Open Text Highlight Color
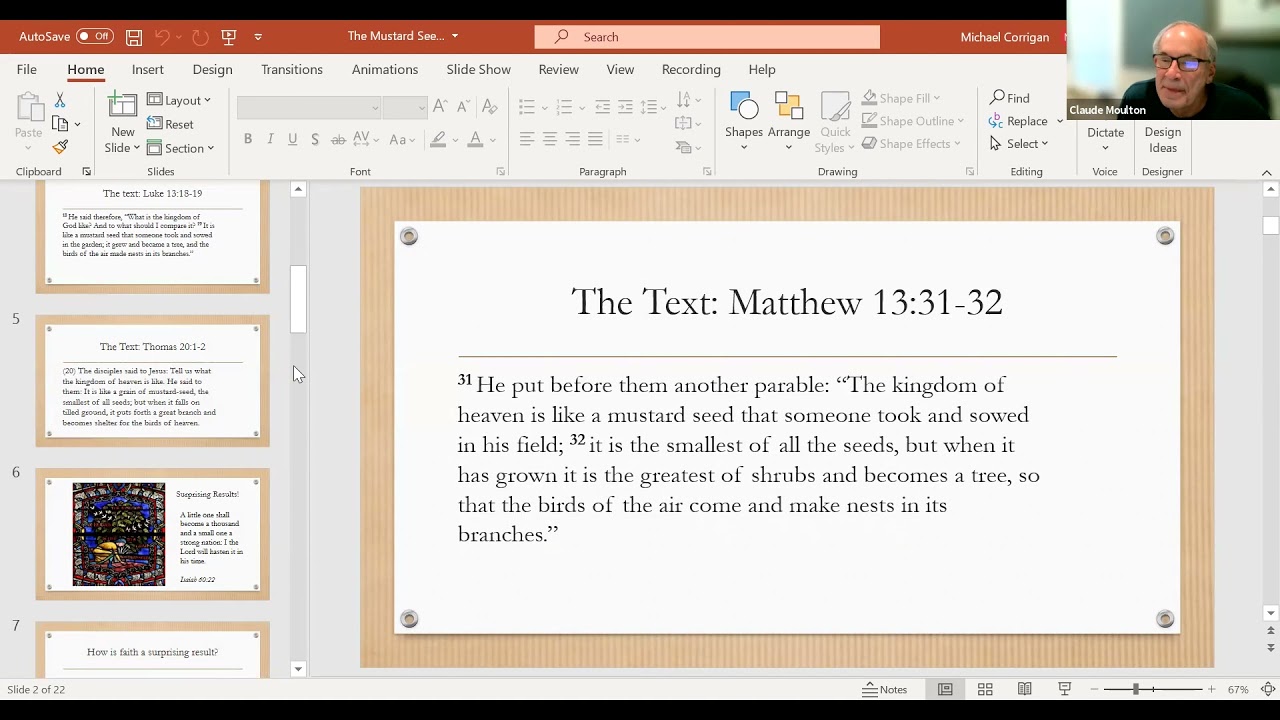Screen dimensions: 1280x720 [438, 139]
